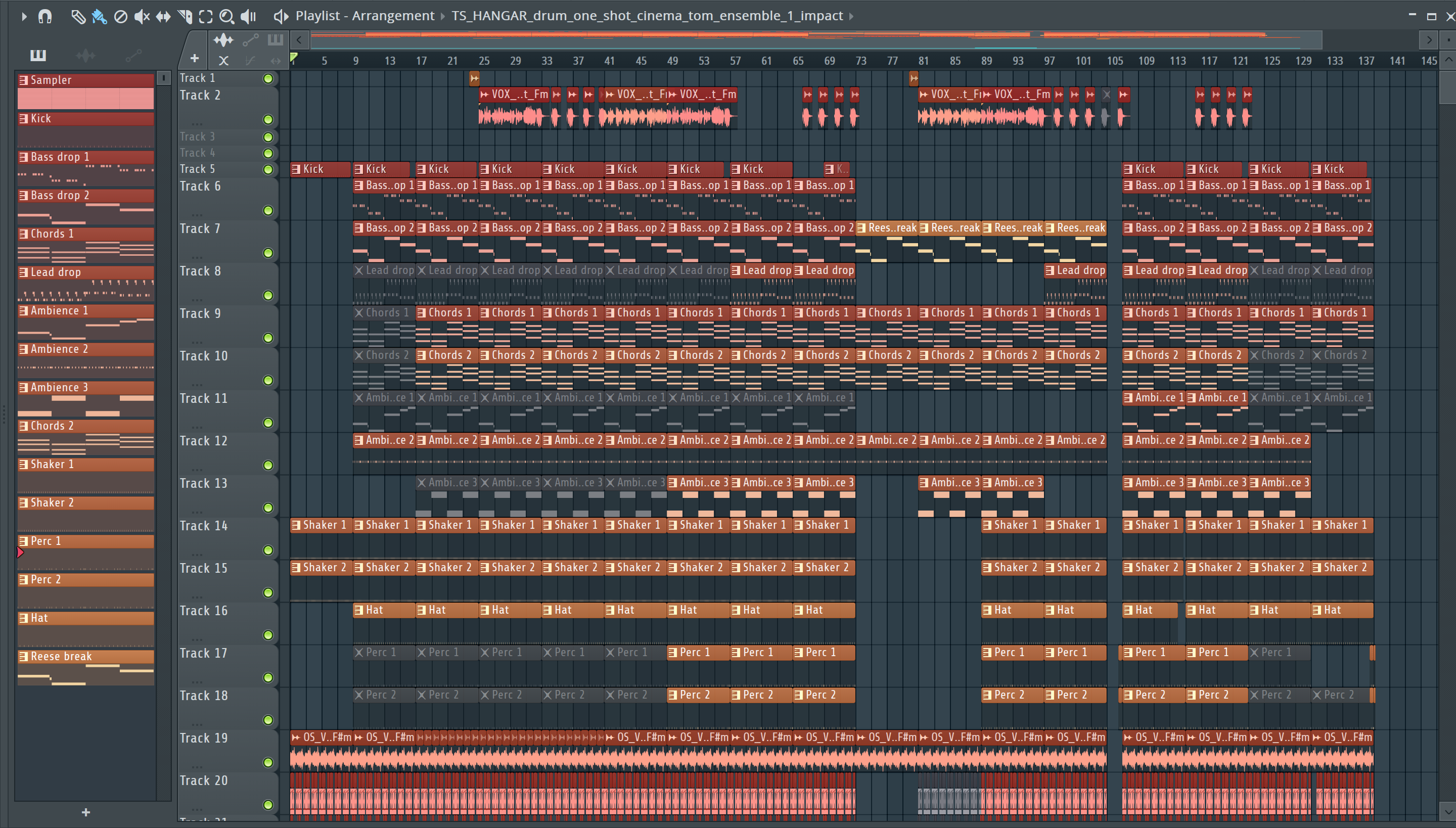1456x828 pixels.
Task: Select the Zoom magnifier tool
Action: tap(227, 17)
